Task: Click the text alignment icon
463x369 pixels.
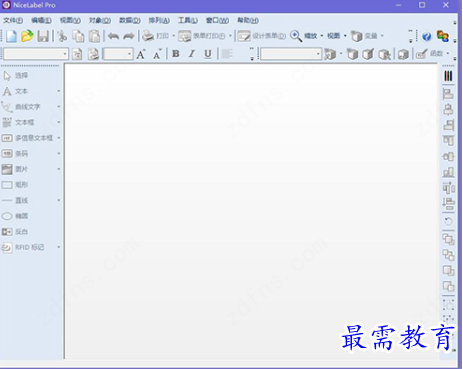Action: (227, 54)
